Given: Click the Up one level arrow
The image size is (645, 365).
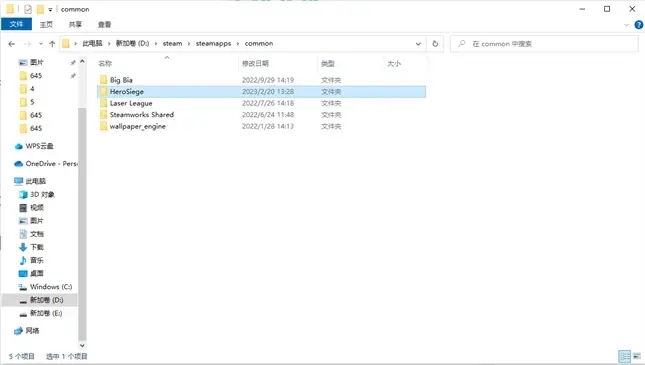Looking at the screenshot, I should tap(52, 44).
